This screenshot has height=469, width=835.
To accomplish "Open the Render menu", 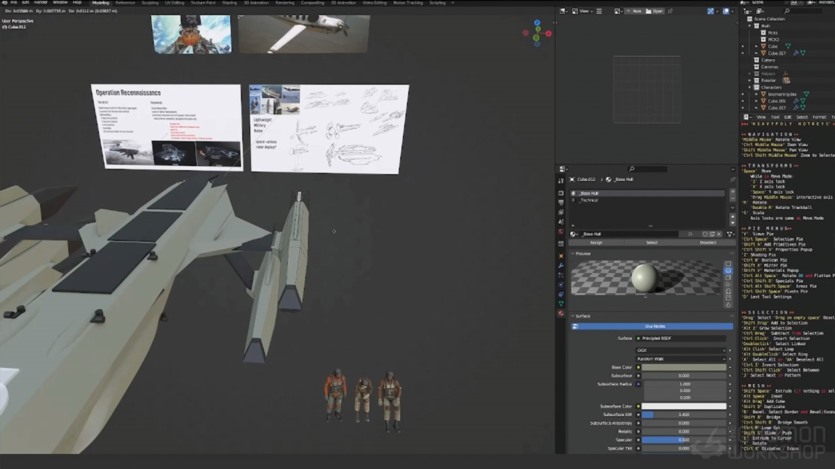I will (40, 3).
